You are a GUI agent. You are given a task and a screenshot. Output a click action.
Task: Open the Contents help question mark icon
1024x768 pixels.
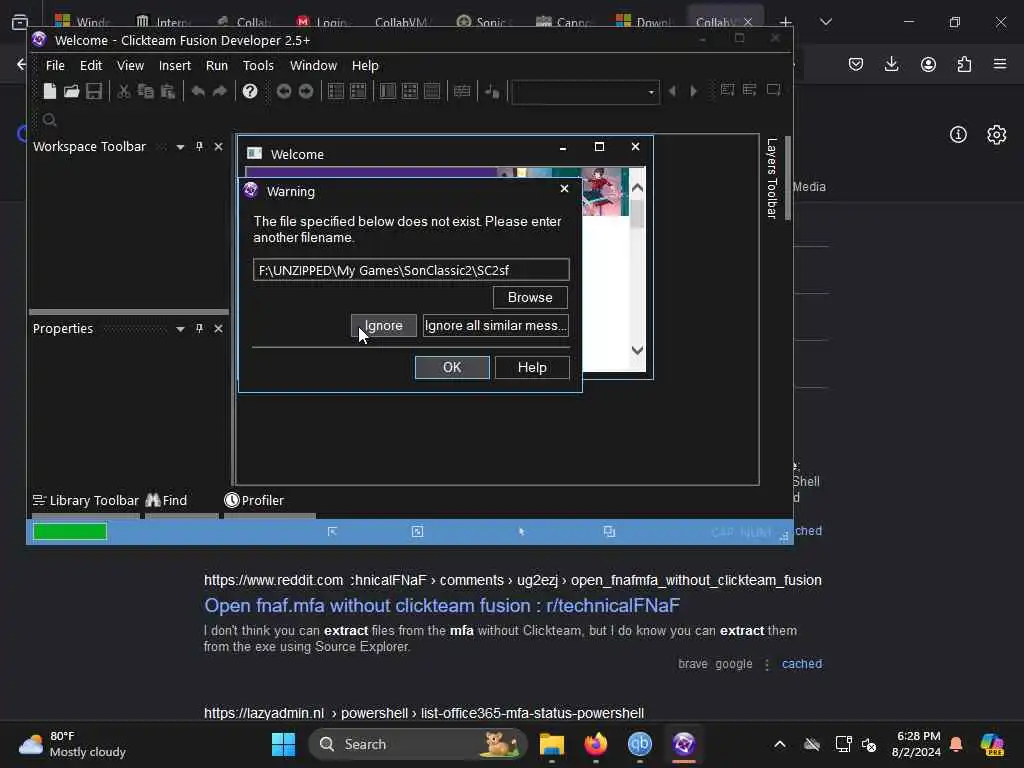coord(249,91)
